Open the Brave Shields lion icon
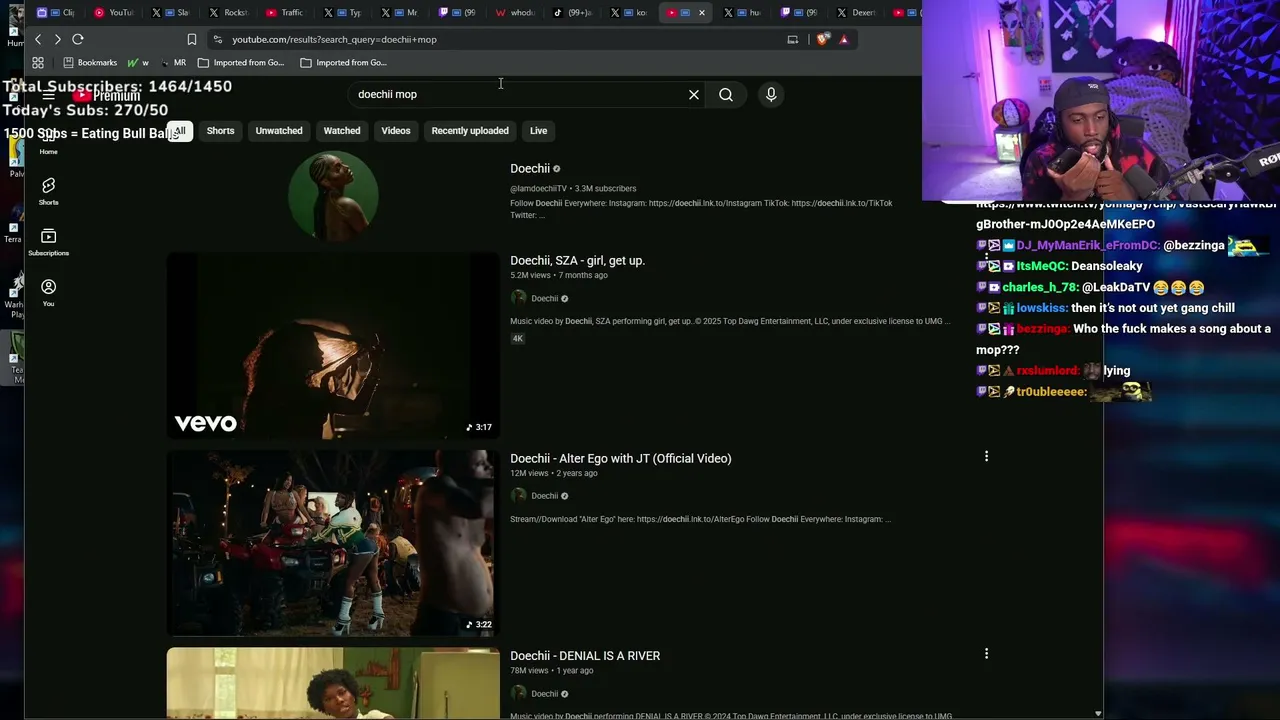This screenshot has width=1280, height=720. coord(822,39)
